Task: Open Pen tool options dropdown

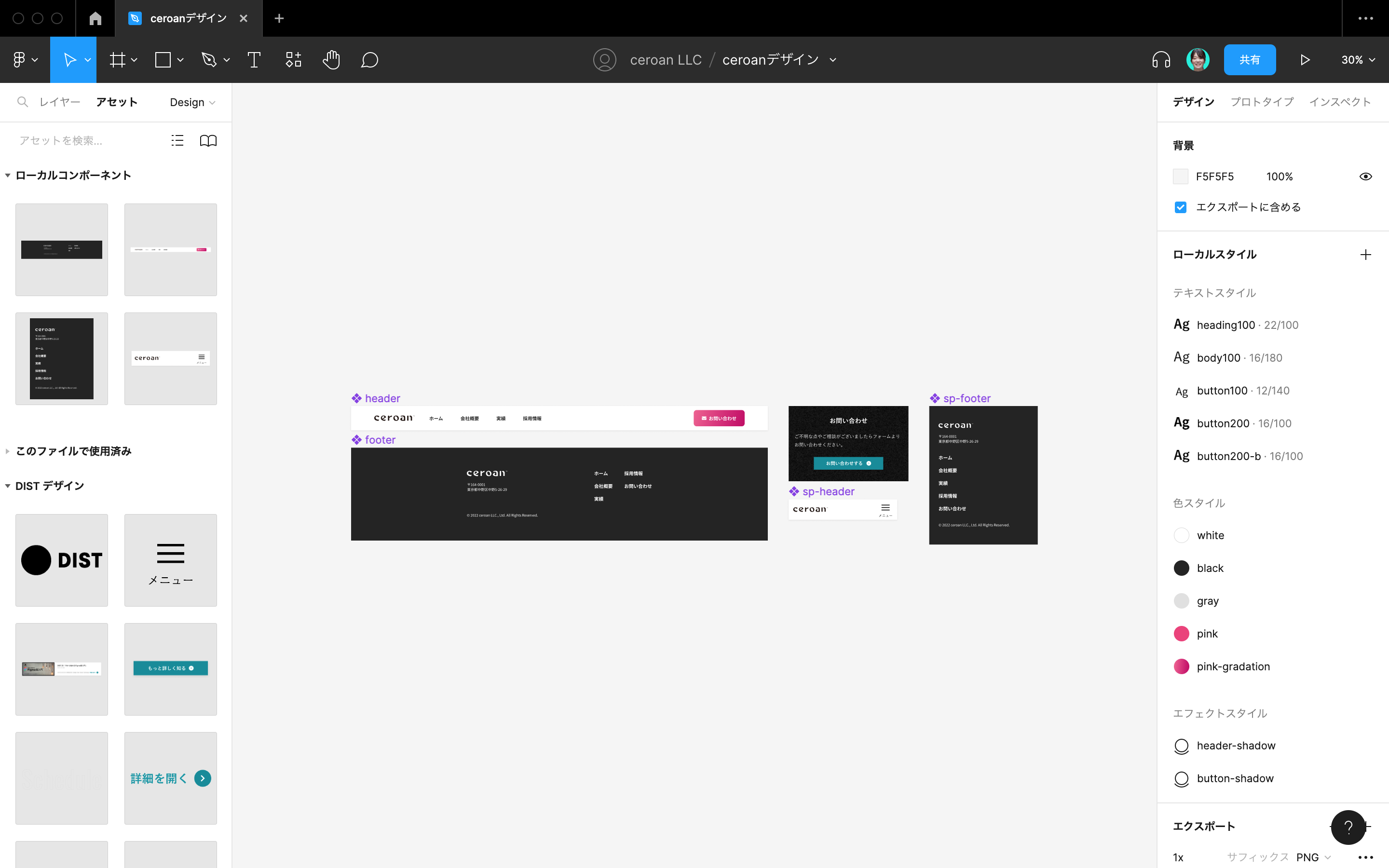Action: [x=227, y=60]
